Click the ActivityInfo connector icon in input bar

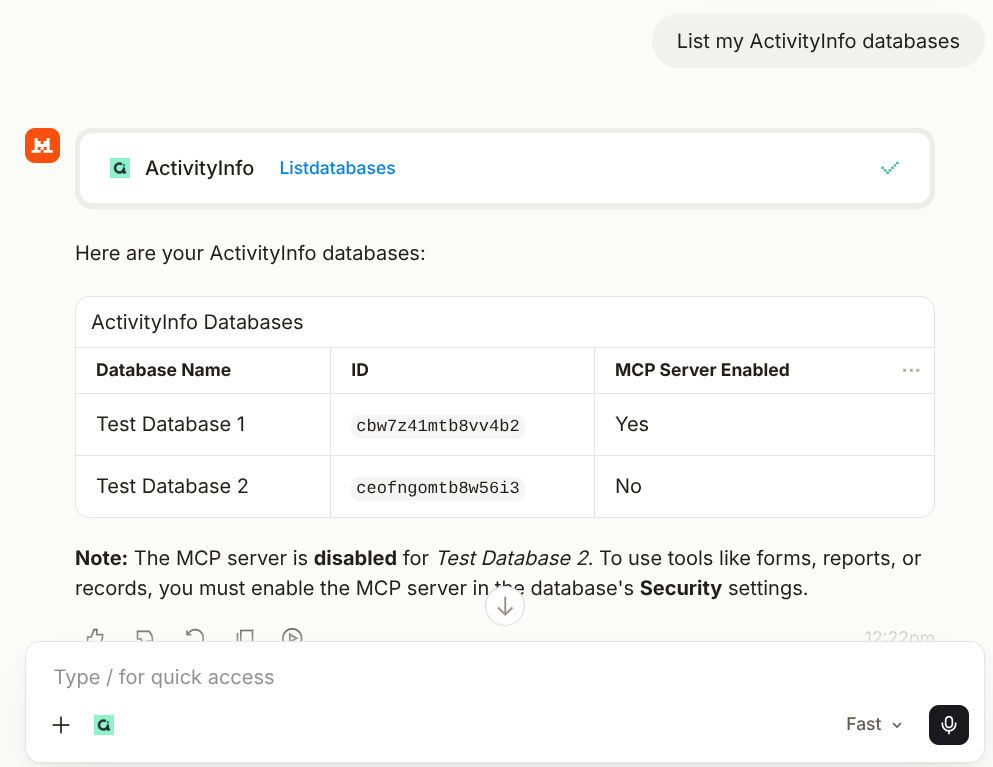pos(104,725)
